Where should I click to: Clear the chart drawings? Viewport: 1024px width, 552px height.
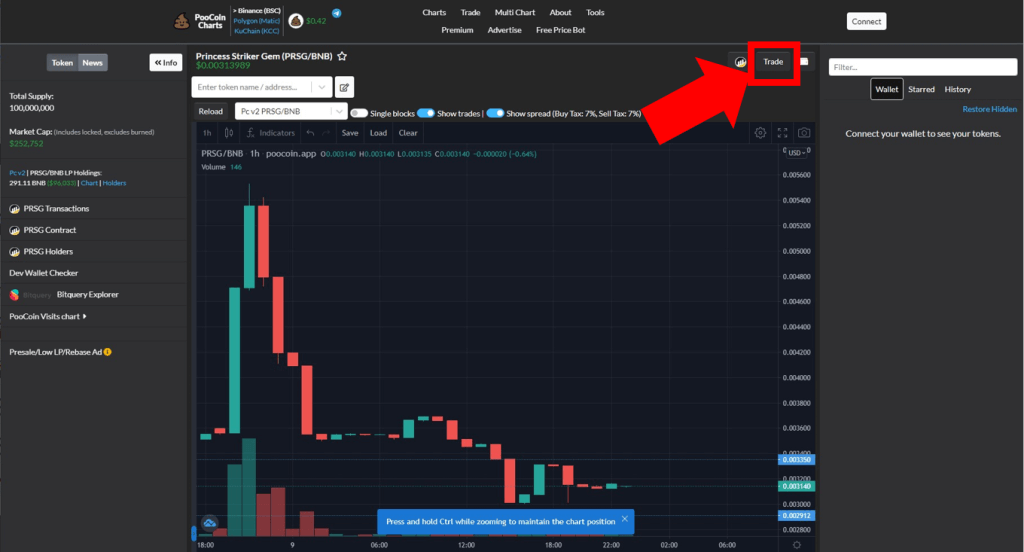408,133
